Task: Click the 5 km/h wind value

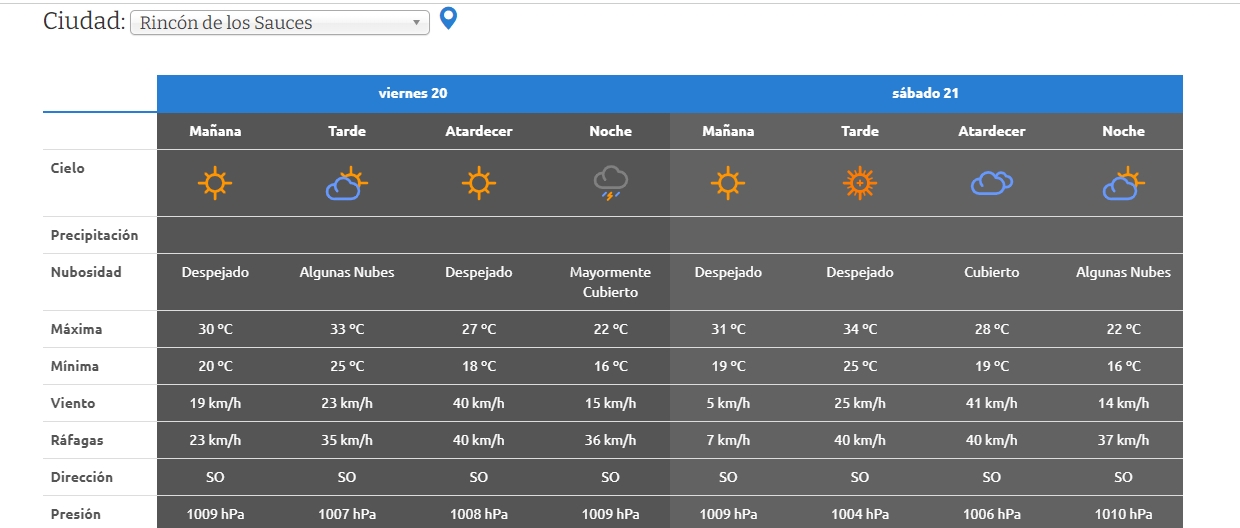Action: coord(728,403)
